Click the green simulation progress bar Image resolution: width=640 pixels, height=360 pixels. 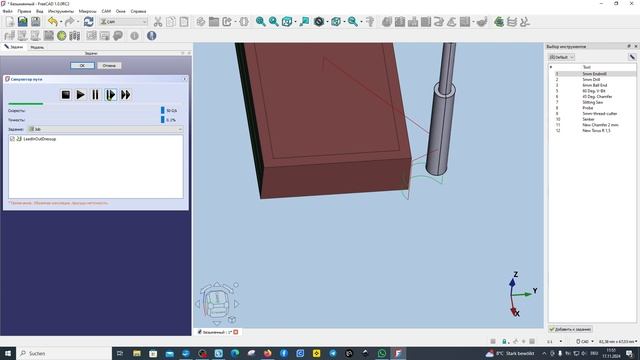[x=26, y=104]
